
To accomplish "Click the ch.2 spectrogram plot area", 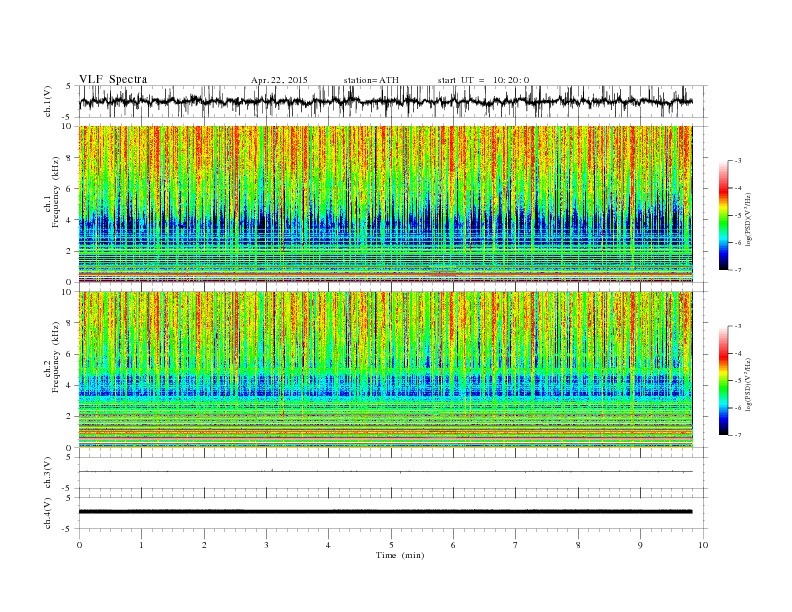I will [385, 370].
